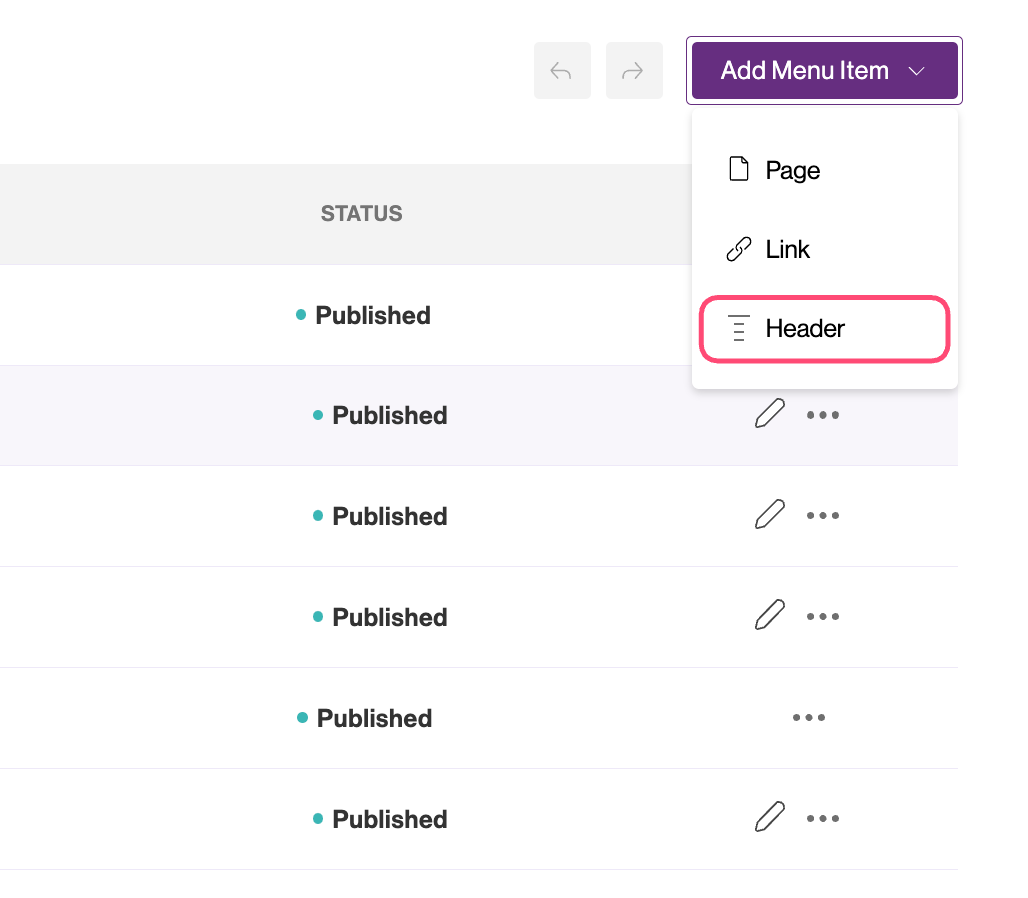Click Published status in highlighted row
Image resolution: width=1028 pixels, height=898 pixels.
coord(389,415)
